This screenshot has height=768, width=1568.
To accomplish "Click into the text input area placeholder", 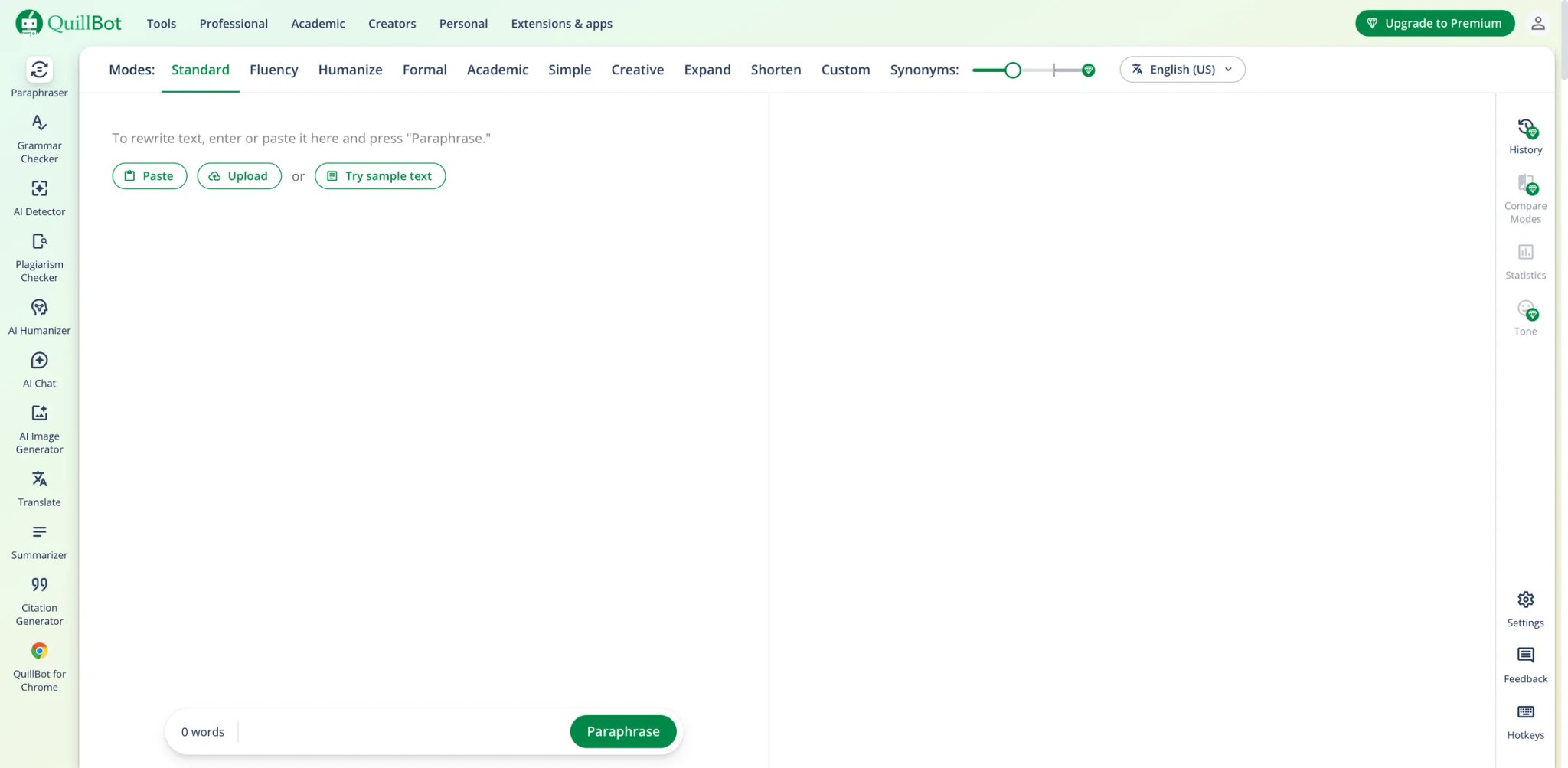I will pyautogui.click(x=301, y=139).
